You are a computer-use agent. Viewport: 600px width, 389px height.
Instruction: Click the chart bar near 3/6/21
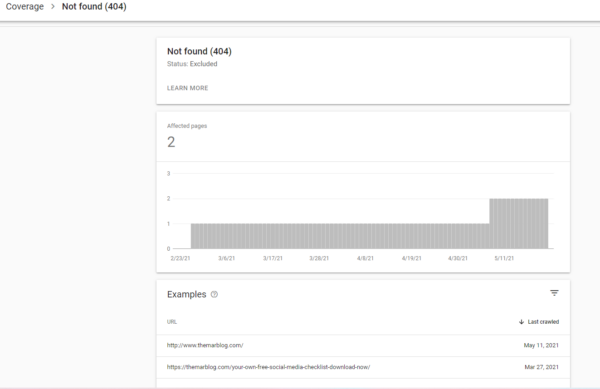click(227, 236)
